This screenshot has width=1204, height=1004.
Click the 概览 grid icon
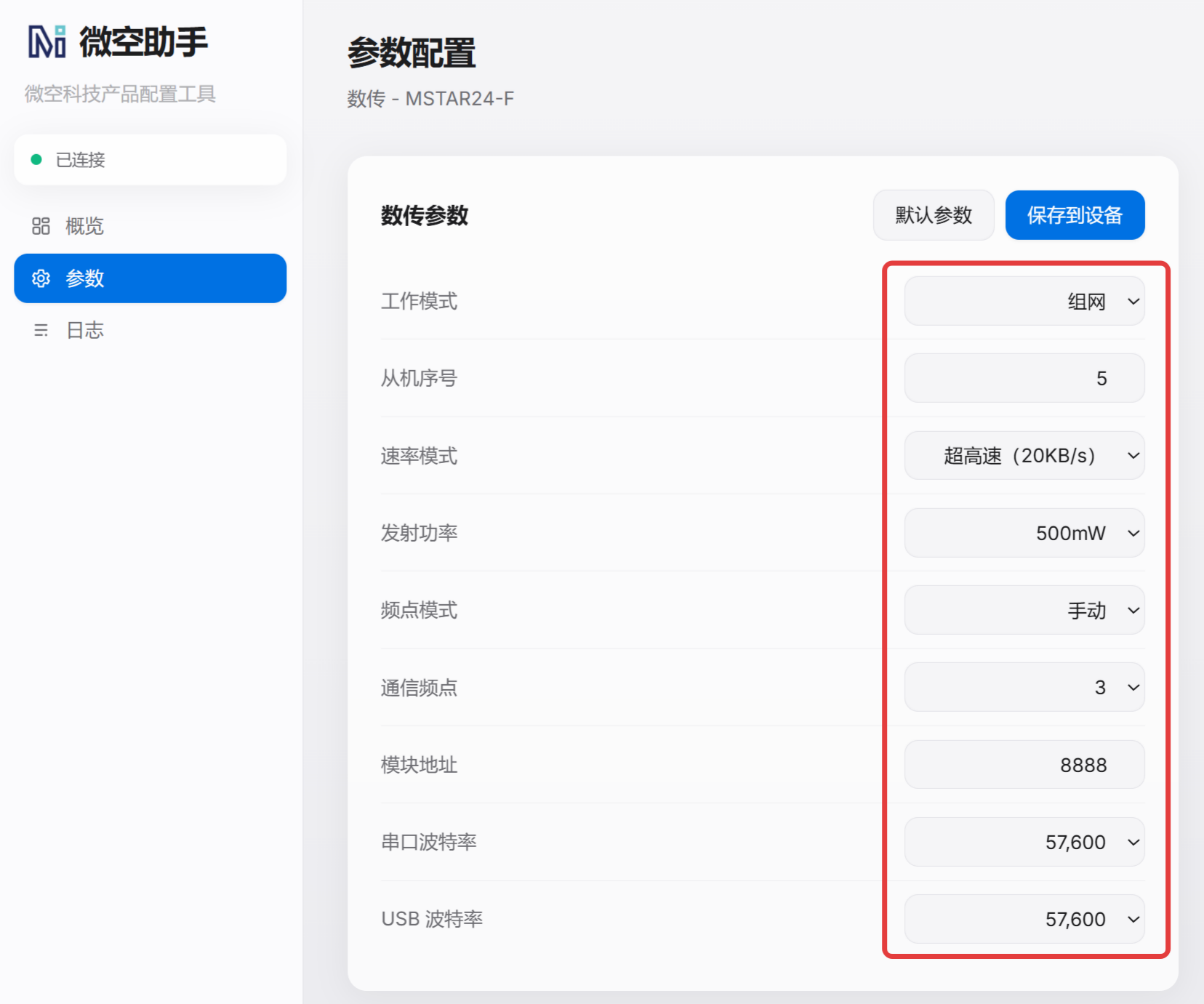pyautogui.click(x=41, y=226)
